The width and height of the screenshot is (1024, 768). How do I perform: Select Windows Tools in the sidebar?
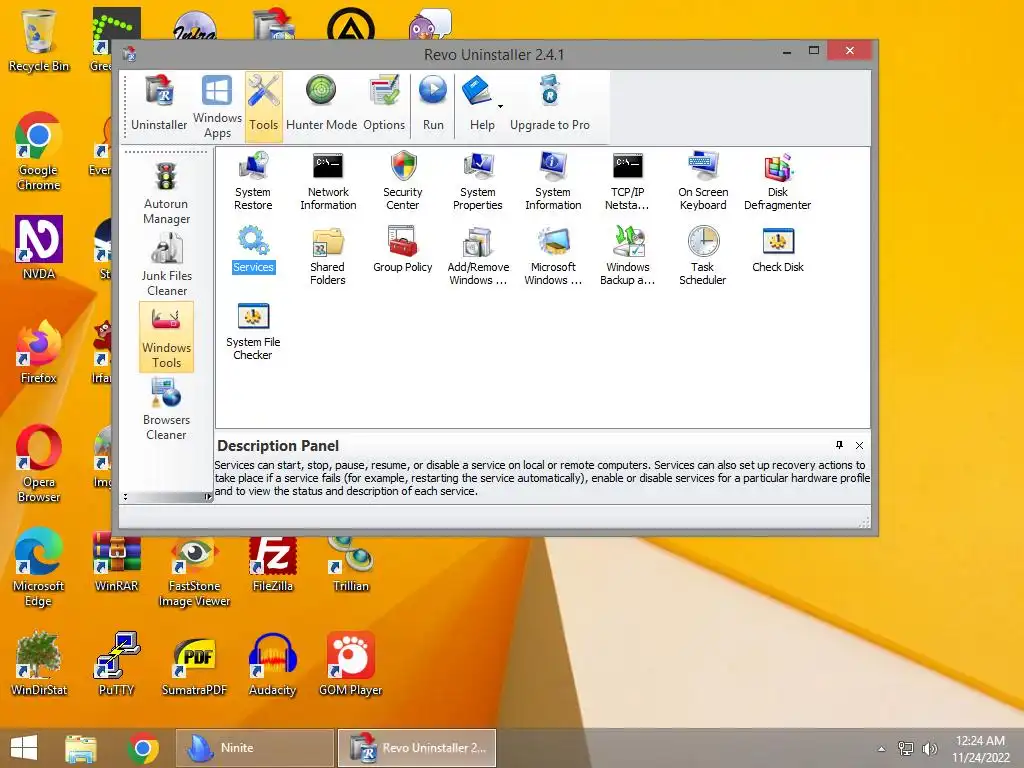tap(167, 337)
